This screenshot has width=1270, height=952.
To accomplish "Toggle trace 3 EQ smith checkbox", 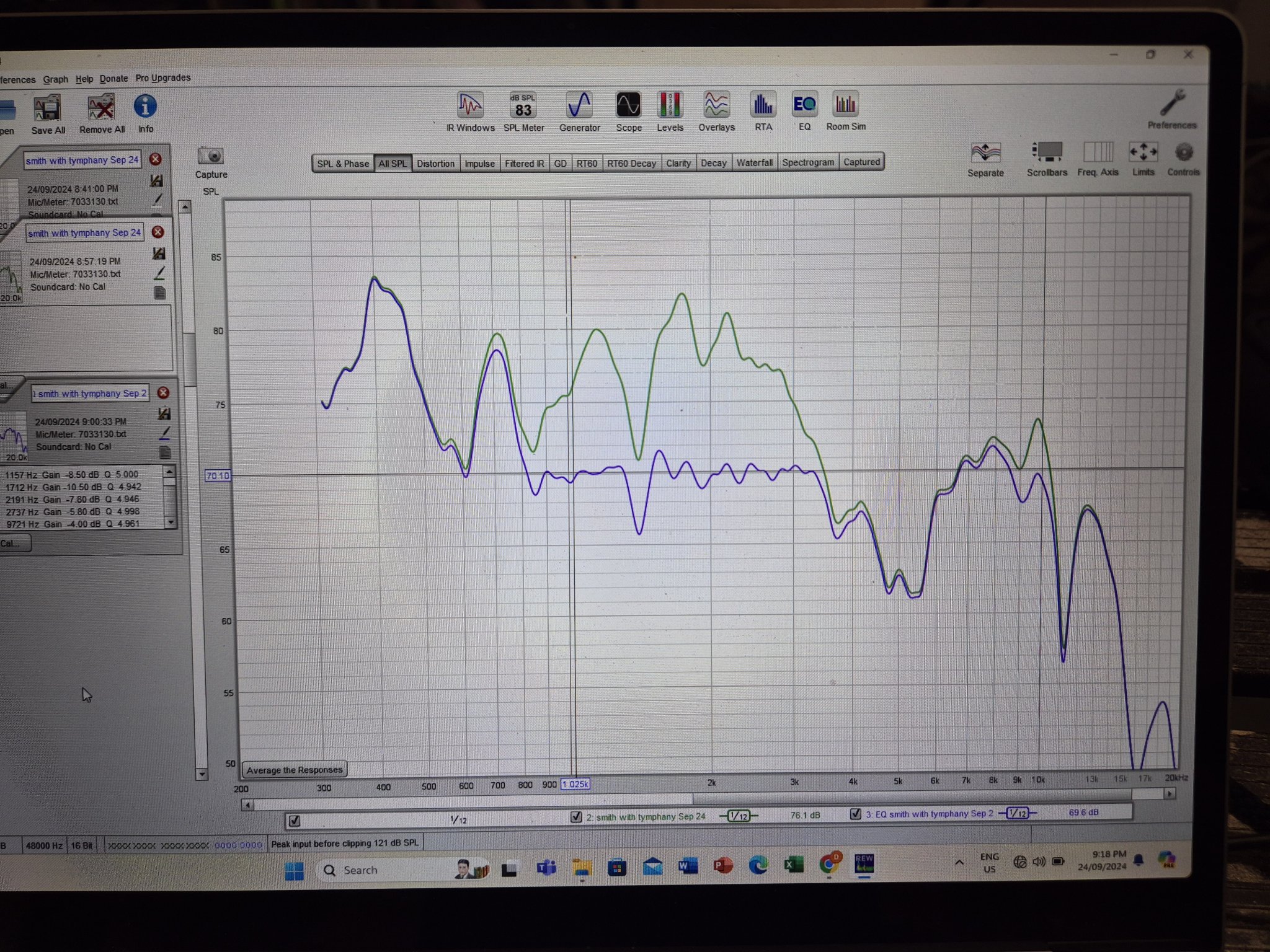I will (856, 814).
